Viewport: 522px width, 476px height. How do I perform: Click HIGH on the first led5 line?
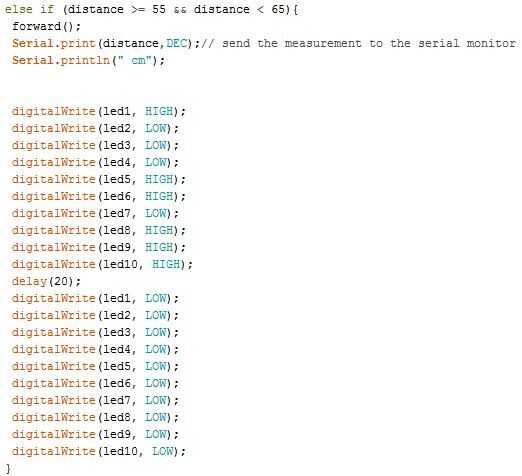159,179
